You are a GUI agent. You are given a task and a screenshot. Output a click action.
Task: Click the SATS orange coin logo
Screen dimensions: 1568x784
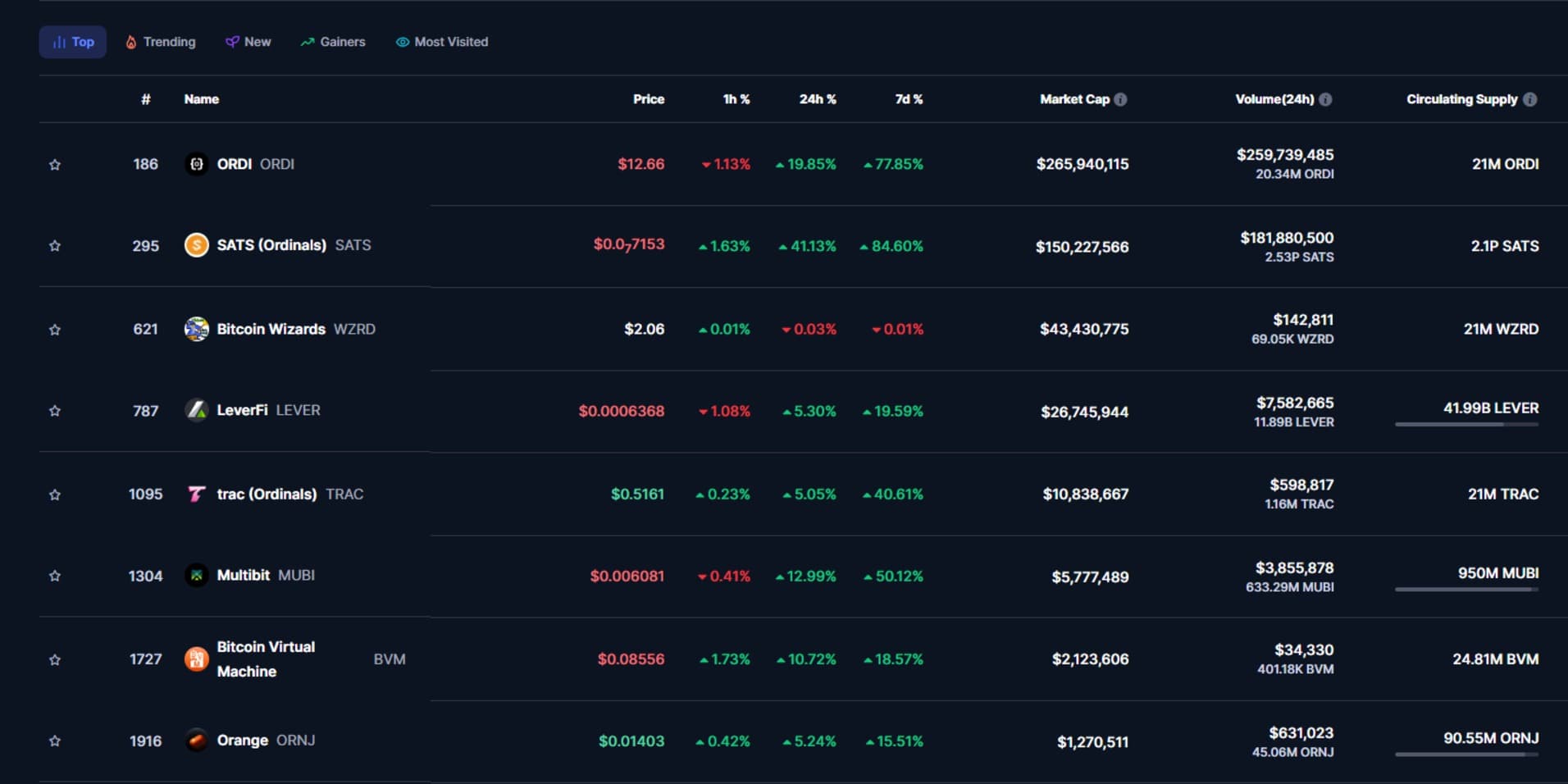click(196, 245)
